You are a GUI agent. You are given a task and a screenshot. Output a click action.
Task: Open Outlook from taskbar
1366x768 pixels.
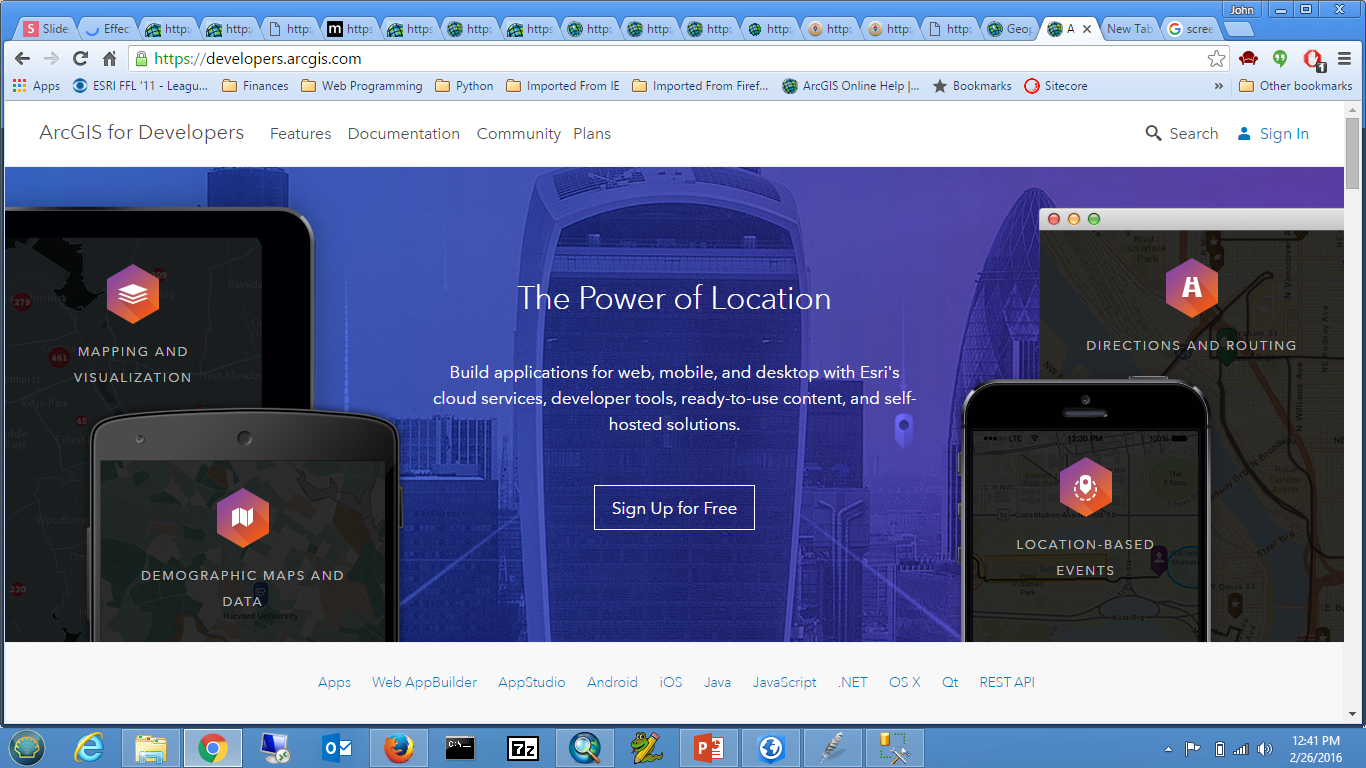337,747
